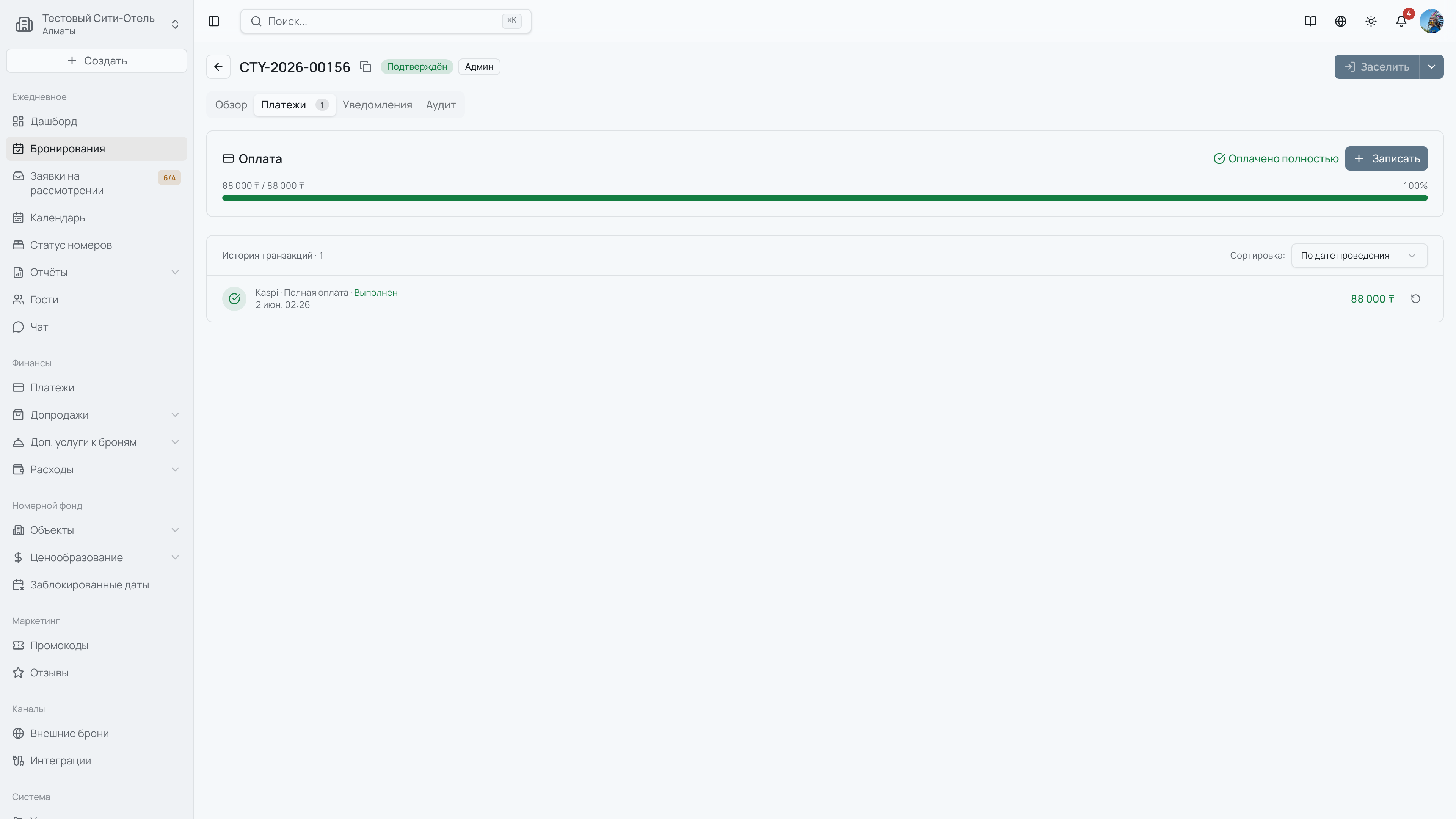The image size is (1456, 819).
Task: Click the payment progress bar
Action: (825, 198)
